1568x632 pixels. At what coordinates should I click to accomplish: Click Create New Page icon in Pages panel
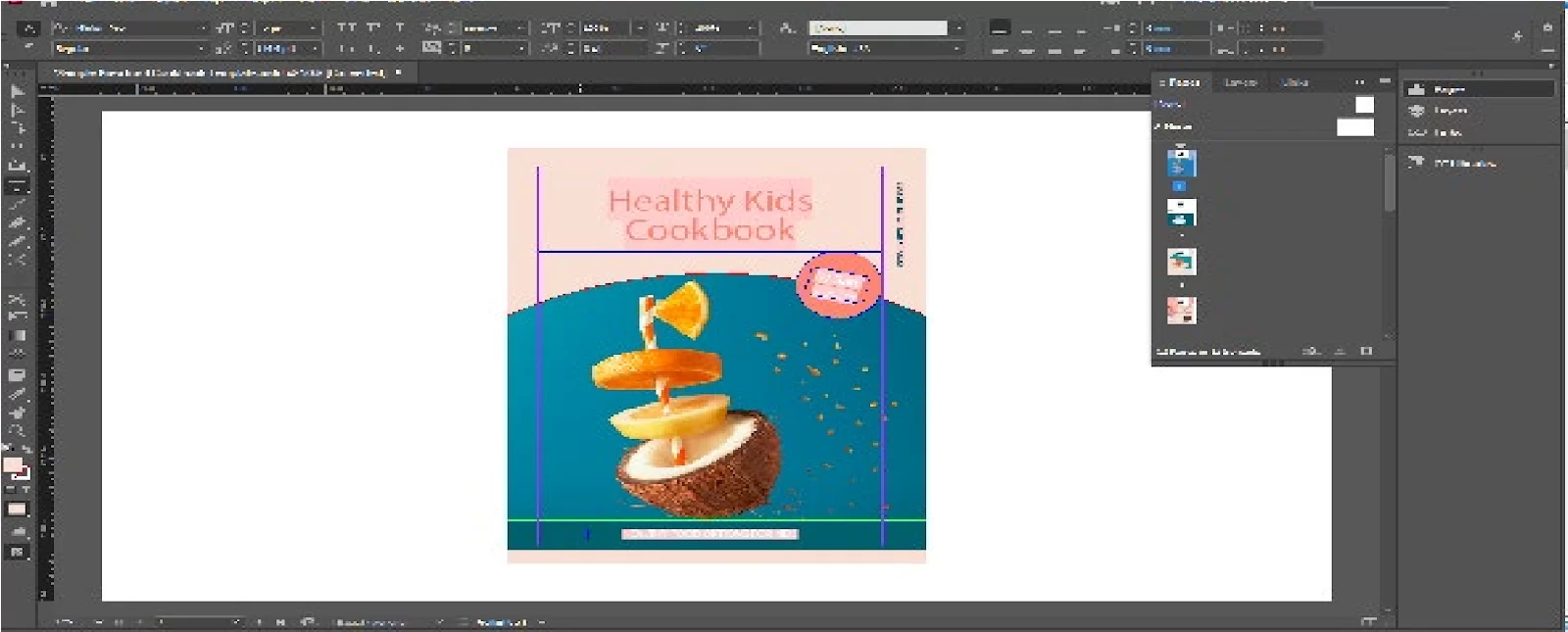(x=1340, y=351)
